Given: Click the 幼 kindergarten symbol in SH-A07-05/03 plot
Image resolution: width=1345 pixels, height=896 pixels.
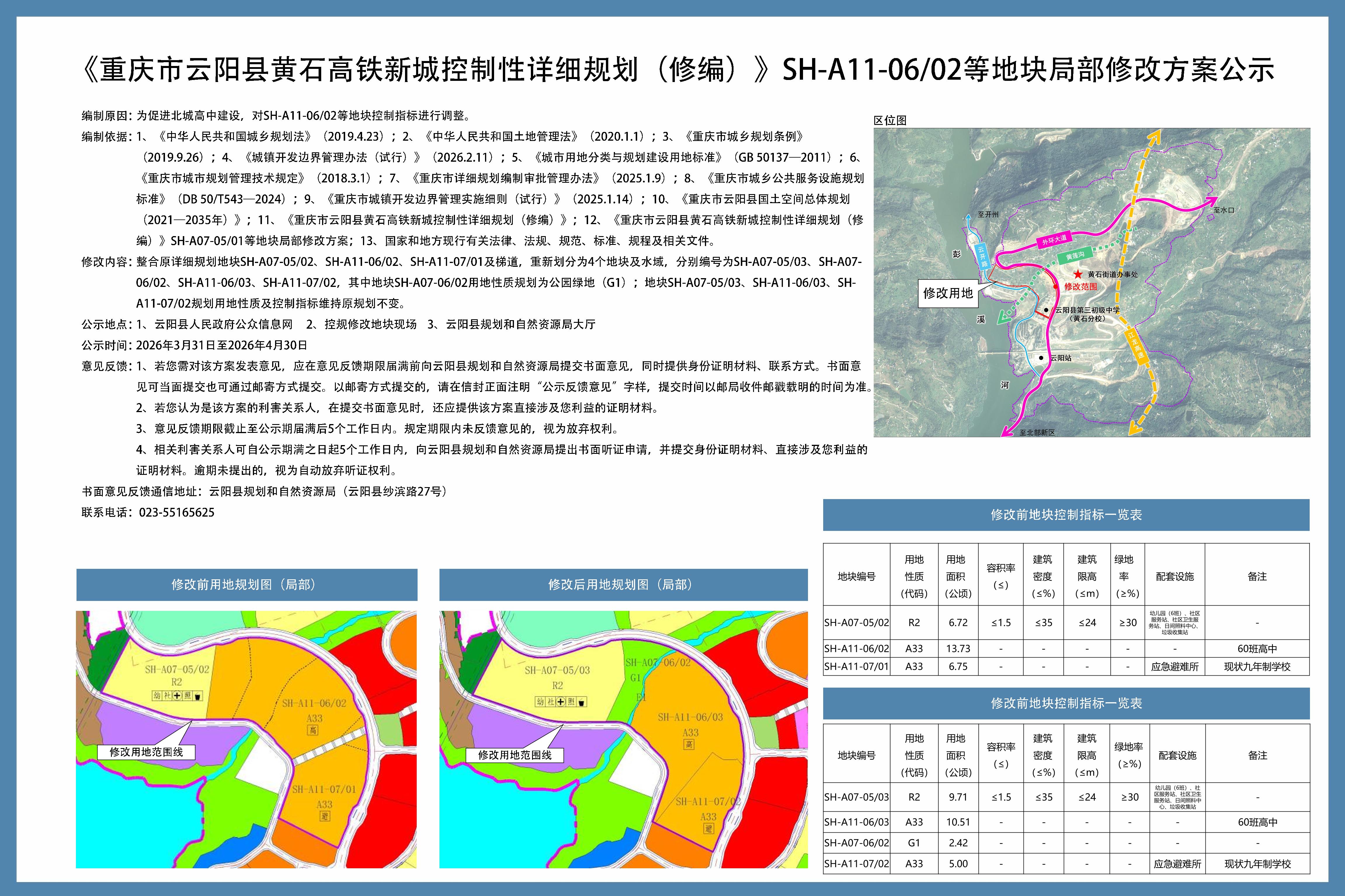Looking at the screenshot, I should tap(541, 702).
